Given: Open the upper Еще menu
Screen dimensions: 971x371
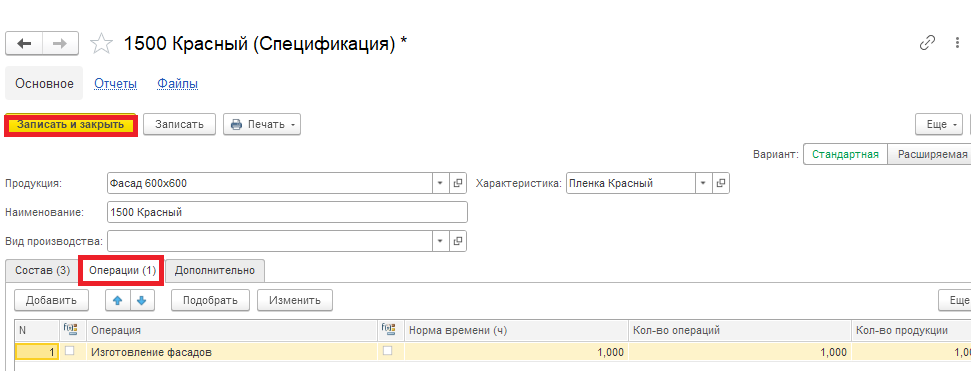Looking at the screenshot, I should click(939, 124).
